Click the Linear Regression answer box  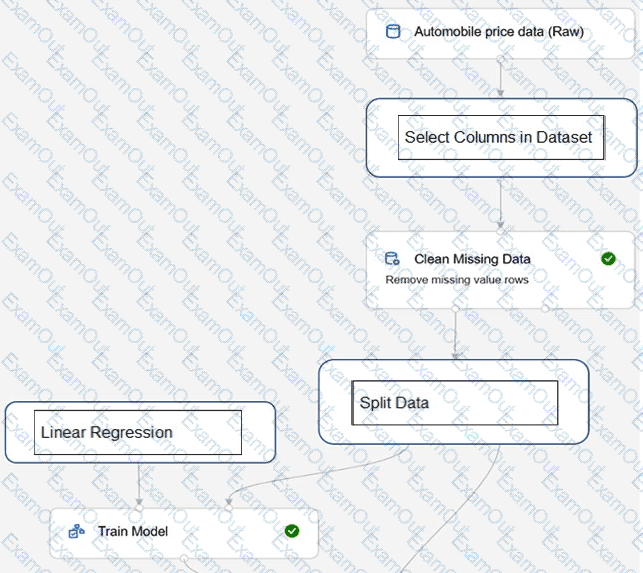tap(138, 433)
